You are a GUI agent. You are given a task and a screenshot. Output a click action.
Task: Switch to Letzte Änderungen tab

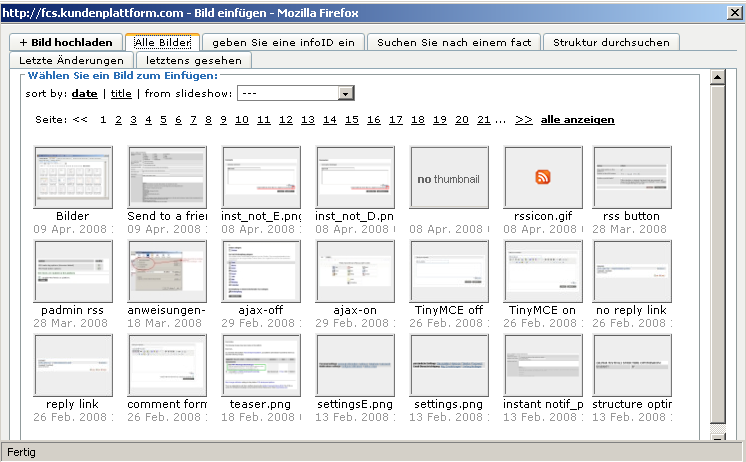[71, 61]
